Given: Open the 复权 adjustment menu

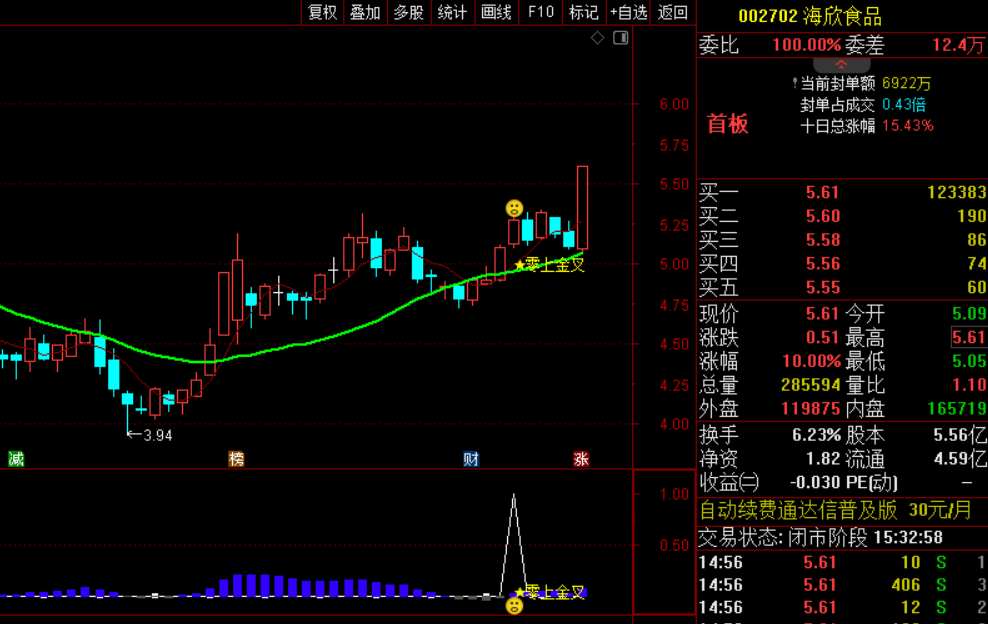Looking at the screenshot, I should [323, 12].
